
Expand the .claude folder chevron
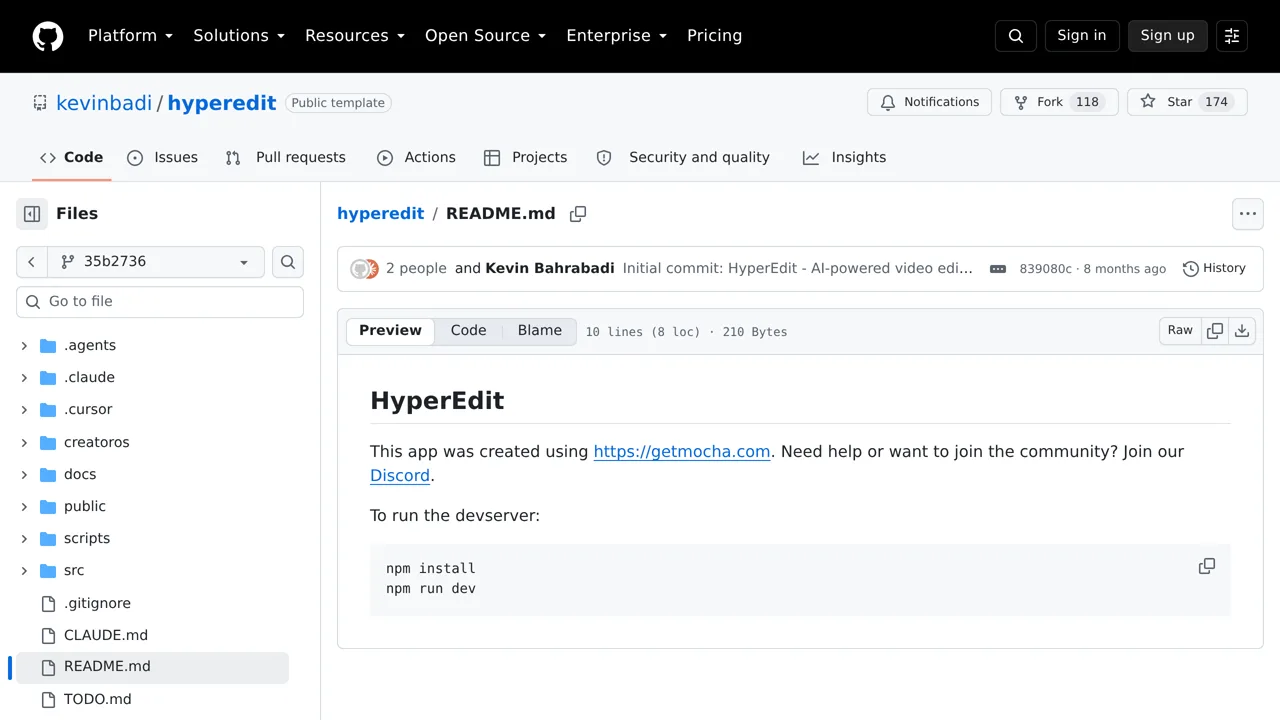(24, 378)
